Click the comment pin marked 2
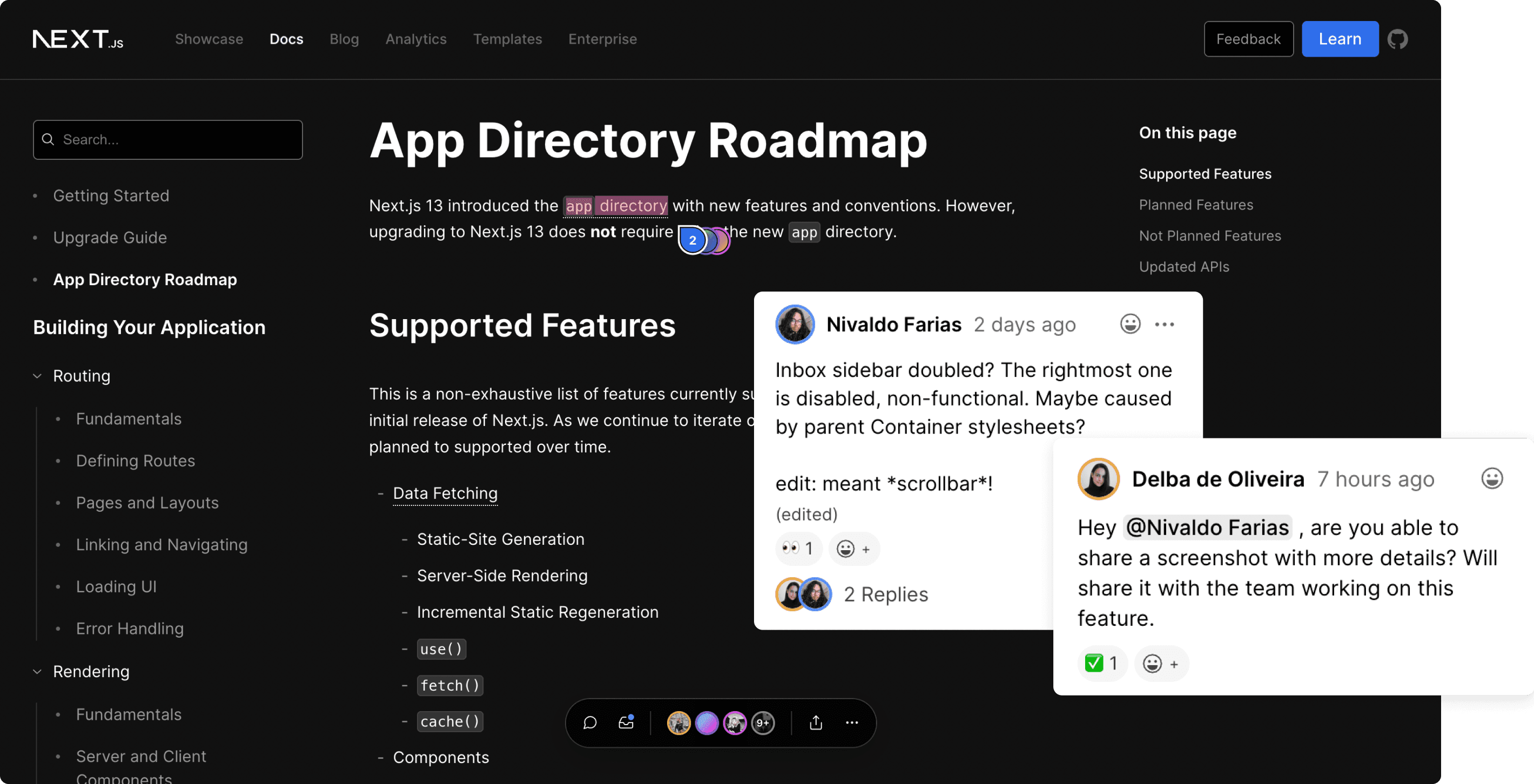Viewport: 1534px width, 784px height. pos(692,240)
